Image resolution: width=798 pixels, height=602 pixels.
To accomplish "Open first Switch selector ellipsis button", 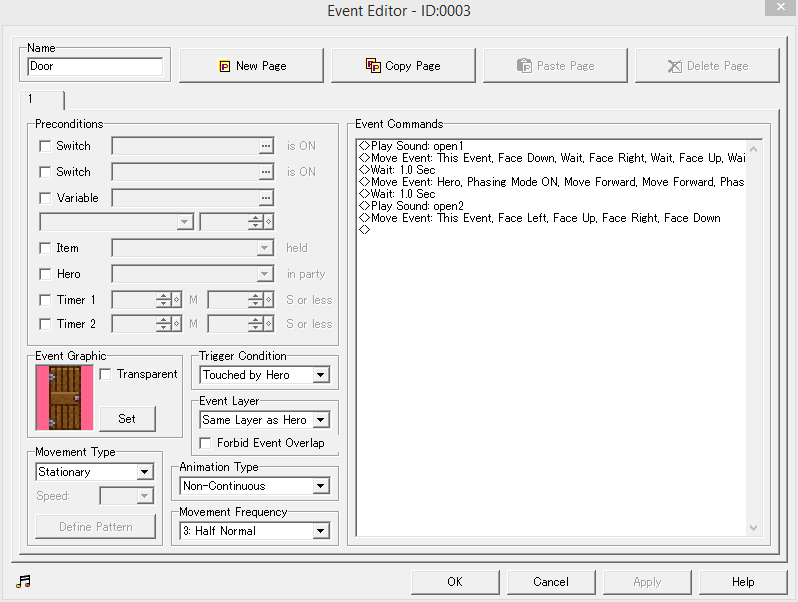I will (x=265, y=146).
